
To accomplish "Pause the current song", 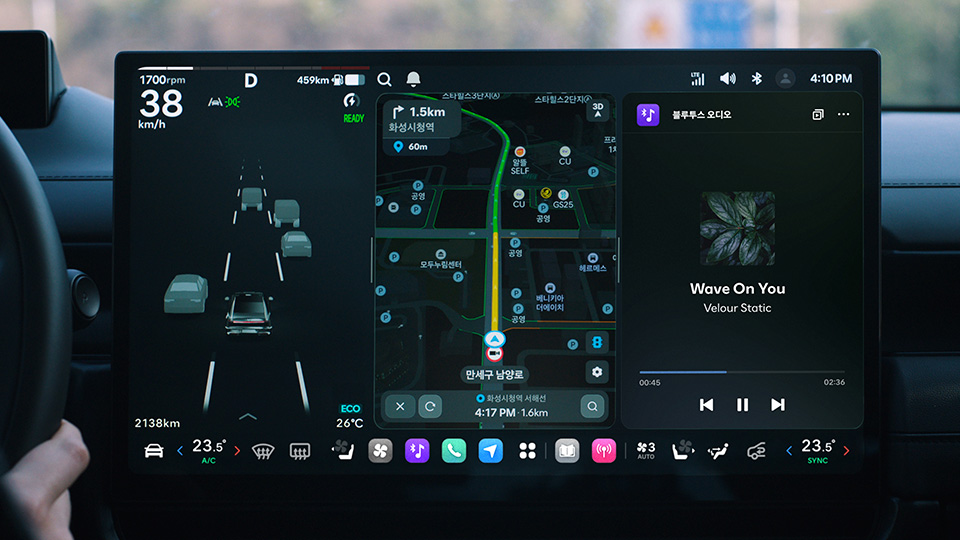I will [742, 405].
